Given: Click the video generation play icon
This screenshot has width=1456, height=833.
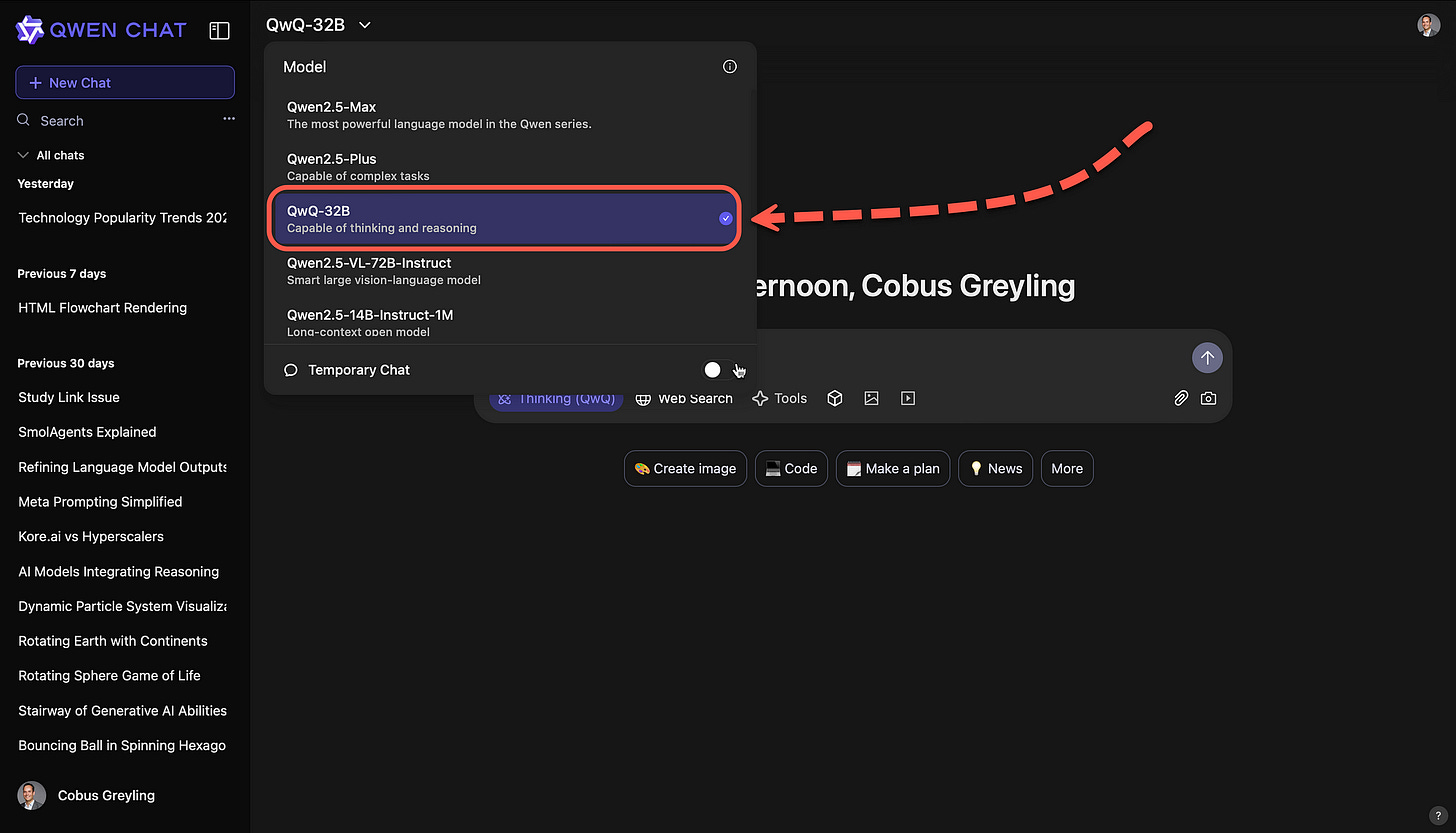Looking at the screenshot, I should 908,398.
